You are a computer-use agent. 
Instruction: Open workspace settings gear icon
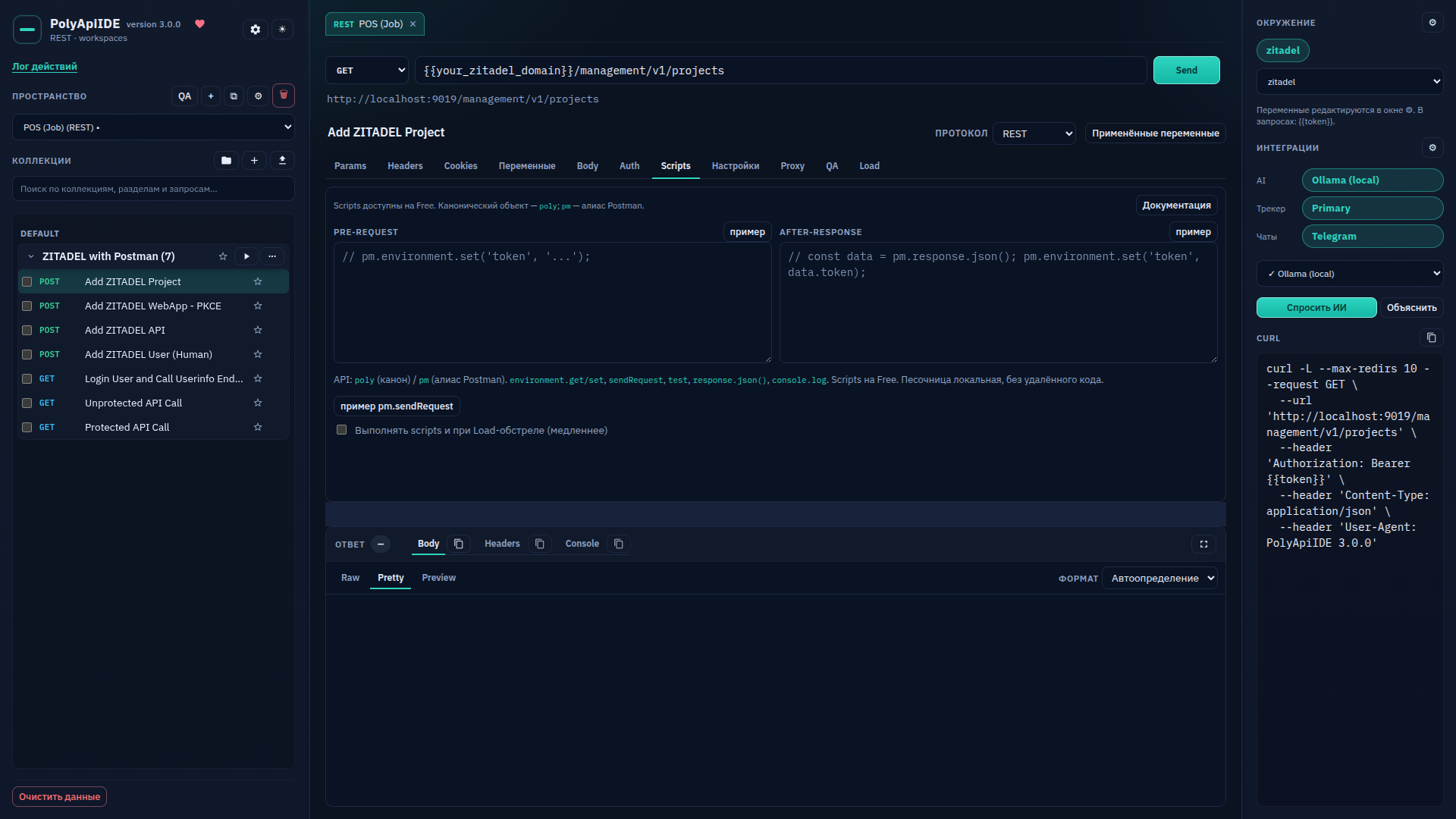click(x=258, y=96)
